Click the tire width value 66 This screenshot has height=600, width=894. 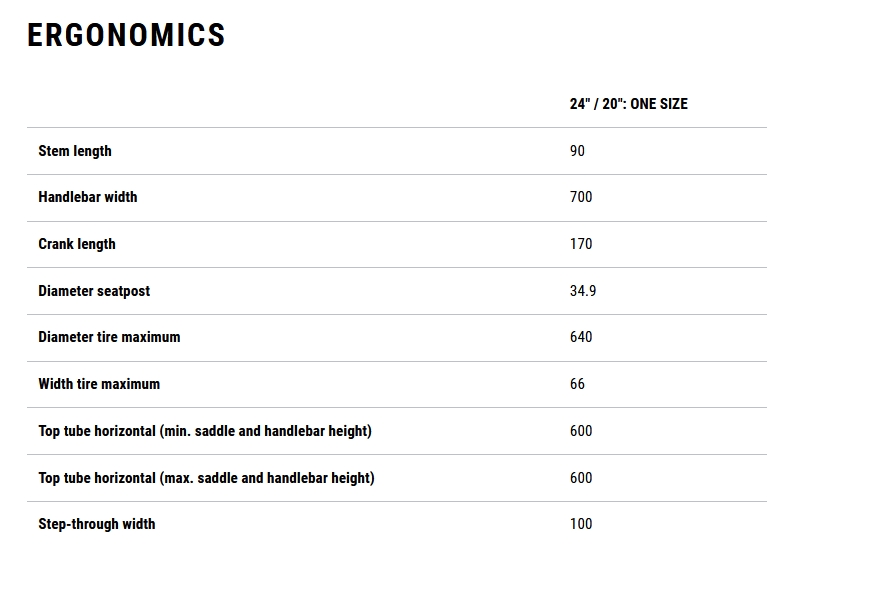(x=577, y=384)
